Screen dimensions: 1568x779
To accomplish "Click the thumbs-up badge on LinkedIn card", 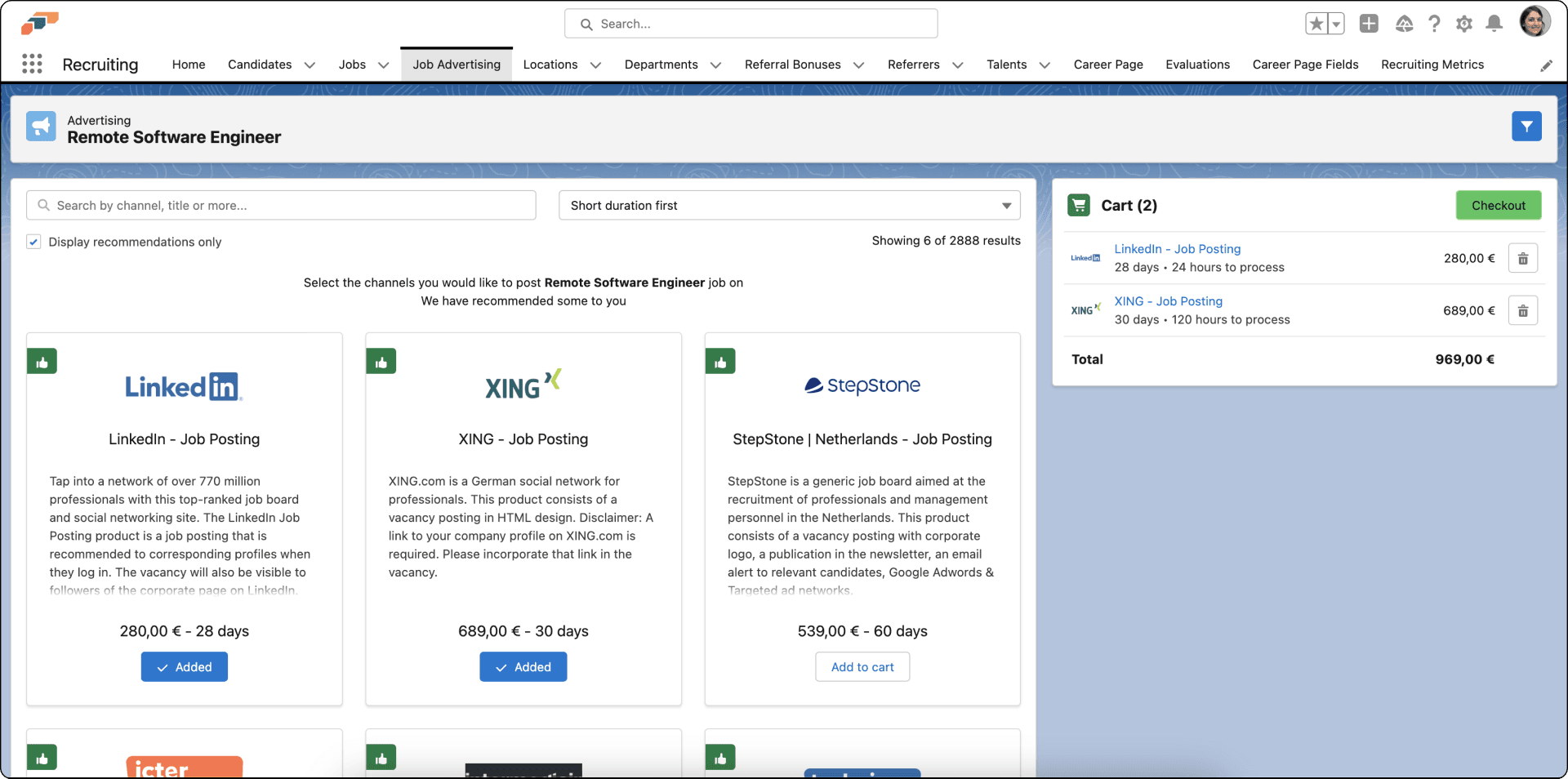I will pyautogui.click(x=42, y=362).
